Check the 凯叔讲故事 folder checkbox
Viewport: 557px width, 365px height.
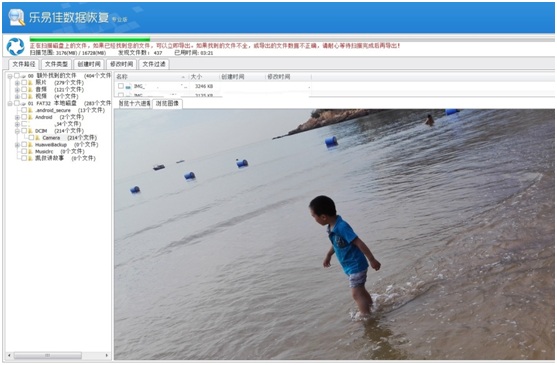24,158
